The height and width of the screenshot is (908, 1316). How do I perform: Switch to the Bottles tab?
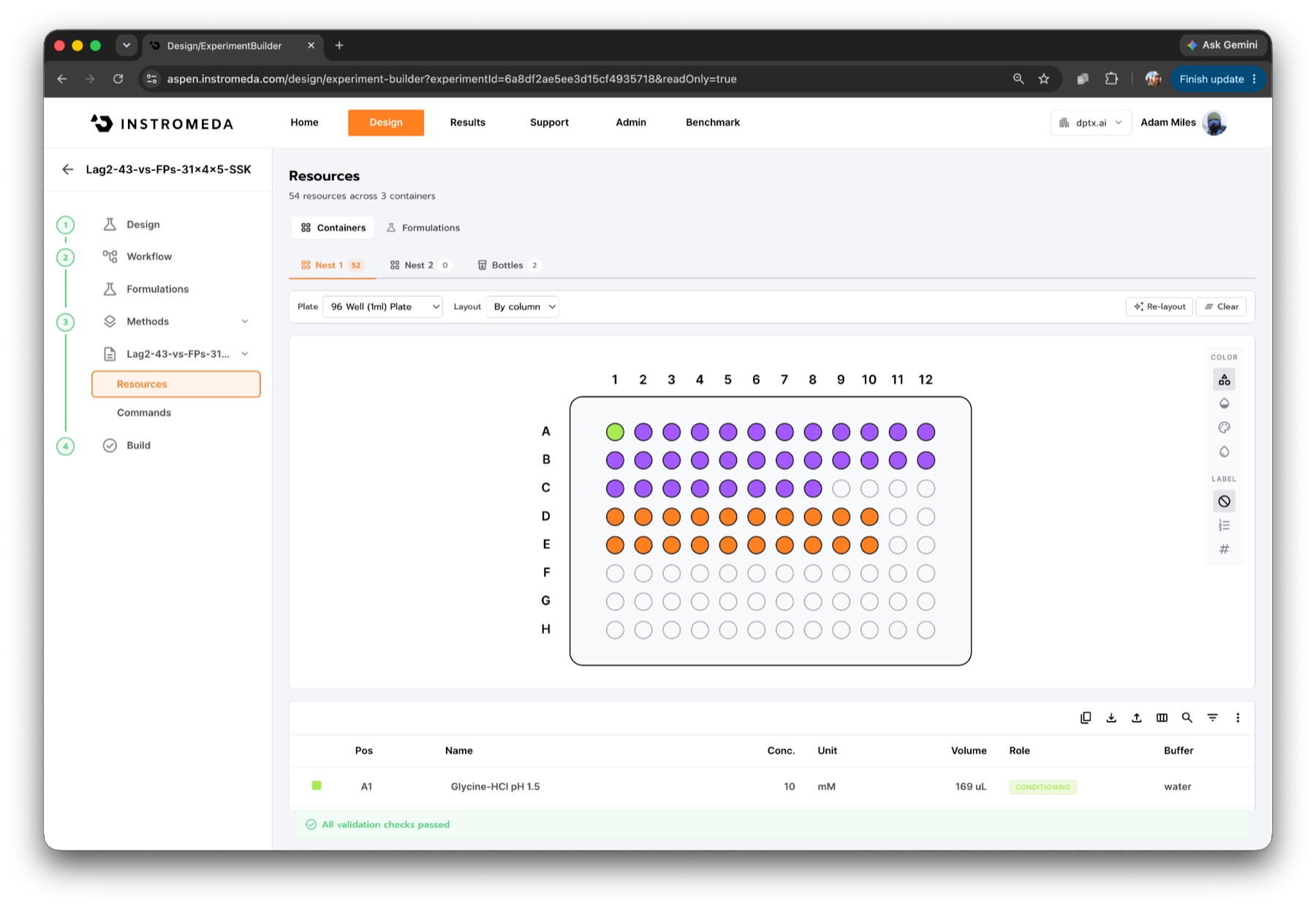[508, 265]
